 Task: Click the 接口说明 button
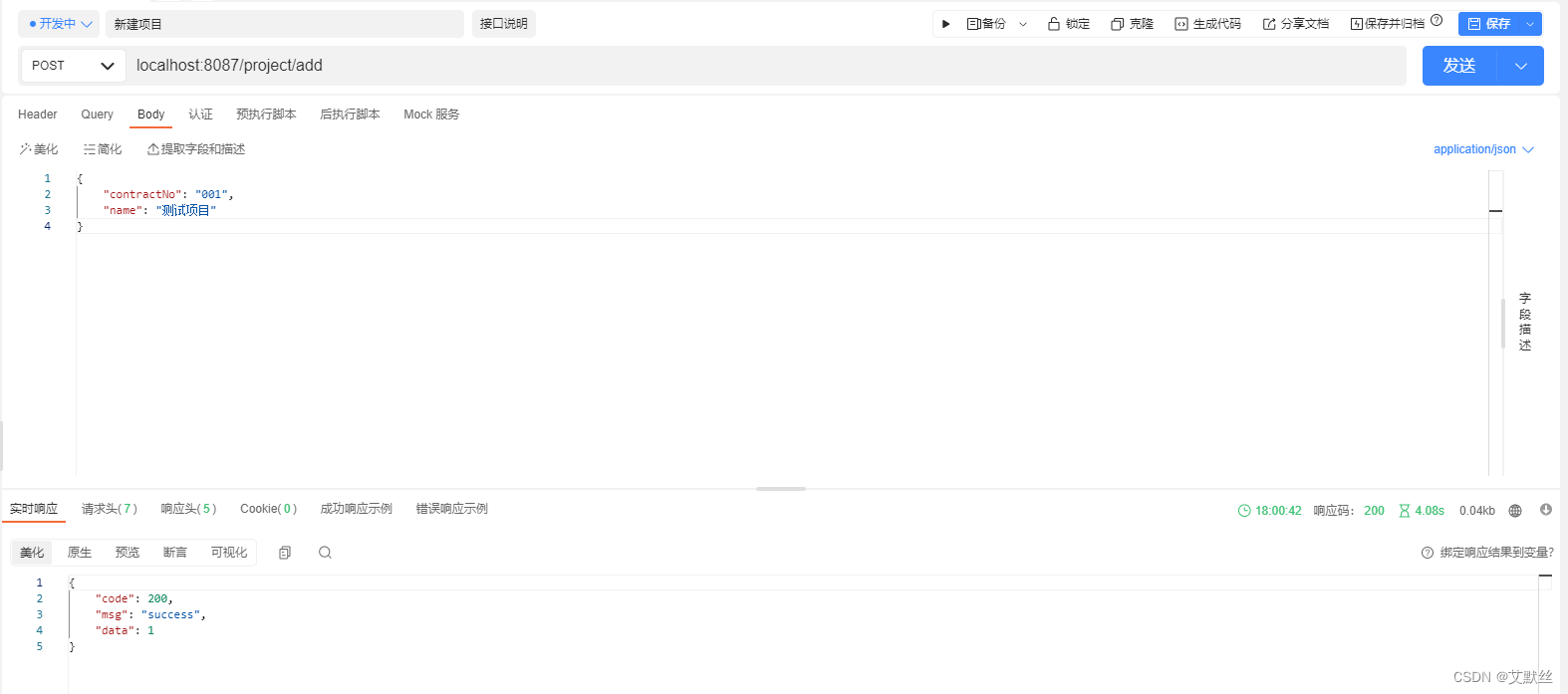504,24
